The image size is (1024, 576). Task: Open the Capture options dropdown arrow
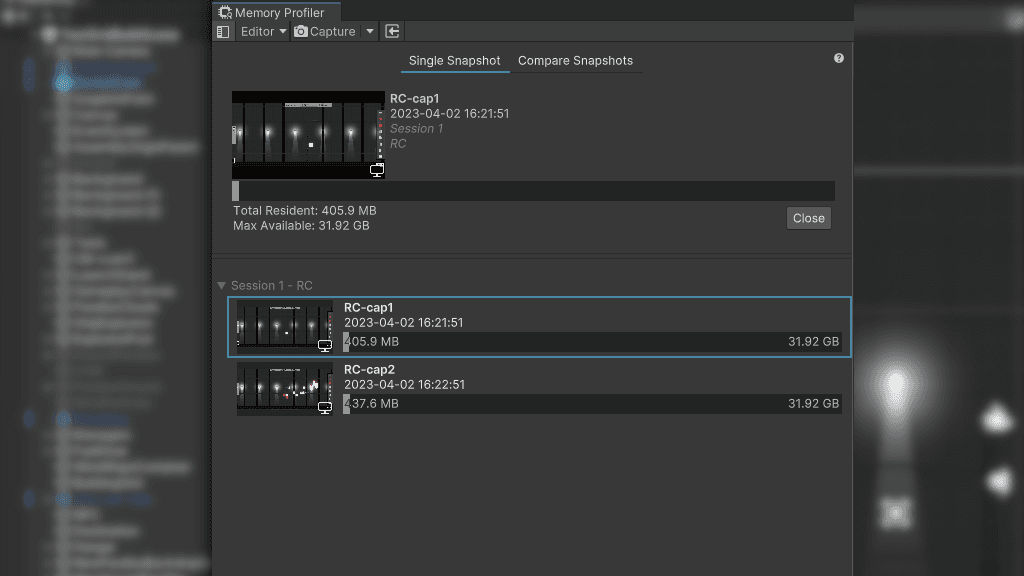369,31
